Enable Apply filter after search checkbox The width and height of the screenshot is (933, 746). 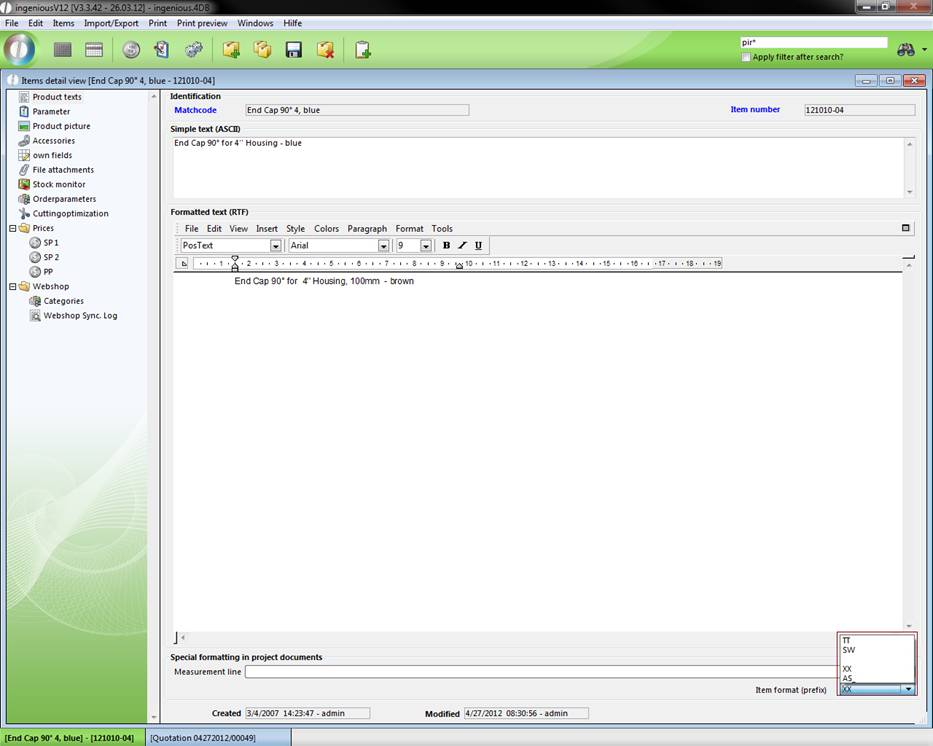point(746,57)
